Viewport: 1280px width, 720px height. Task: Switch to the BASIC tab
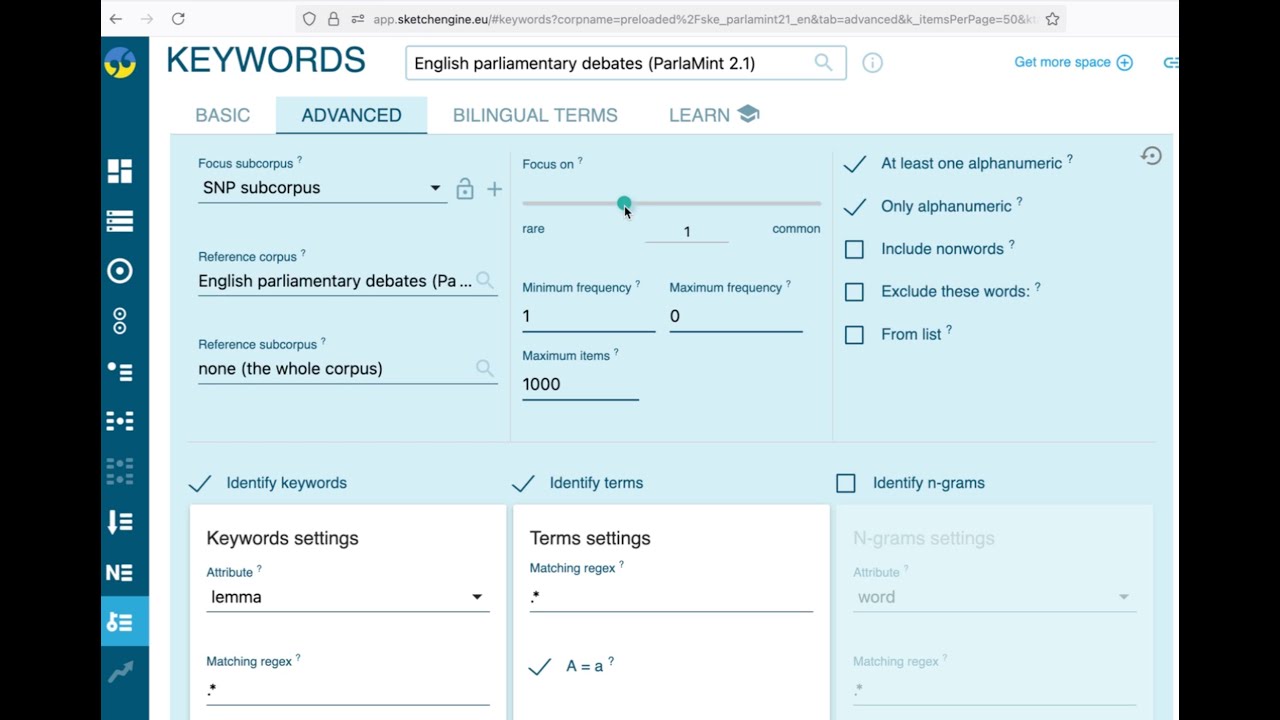pos(223,115)
